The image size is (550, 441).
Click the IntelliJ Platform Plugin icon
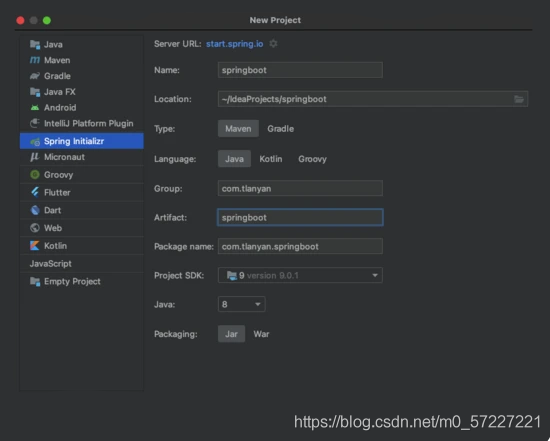coord(35,123)
